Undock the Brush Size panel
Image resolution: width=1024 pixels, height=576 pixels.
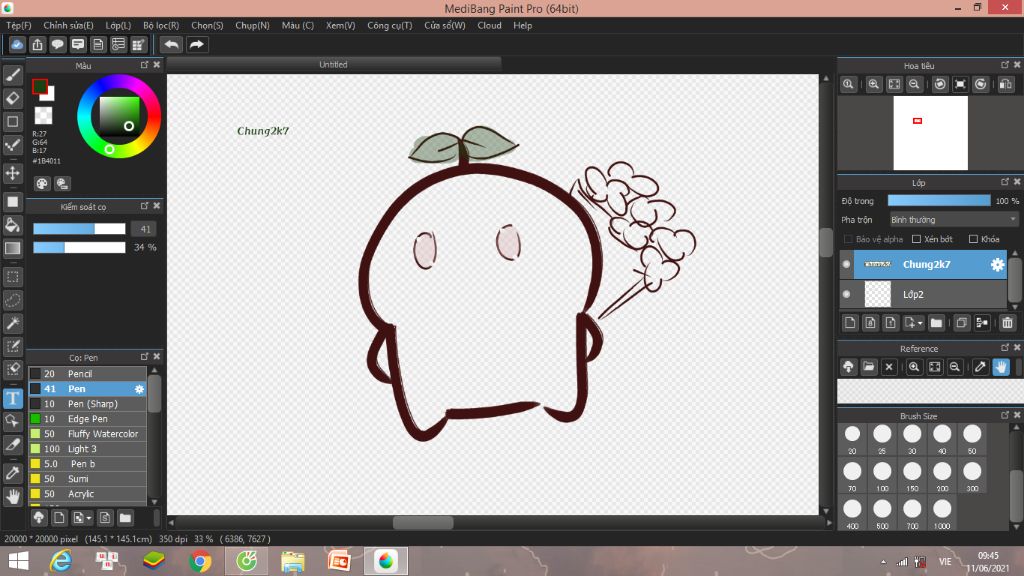pyautogui.click(x=1004, y=415)
